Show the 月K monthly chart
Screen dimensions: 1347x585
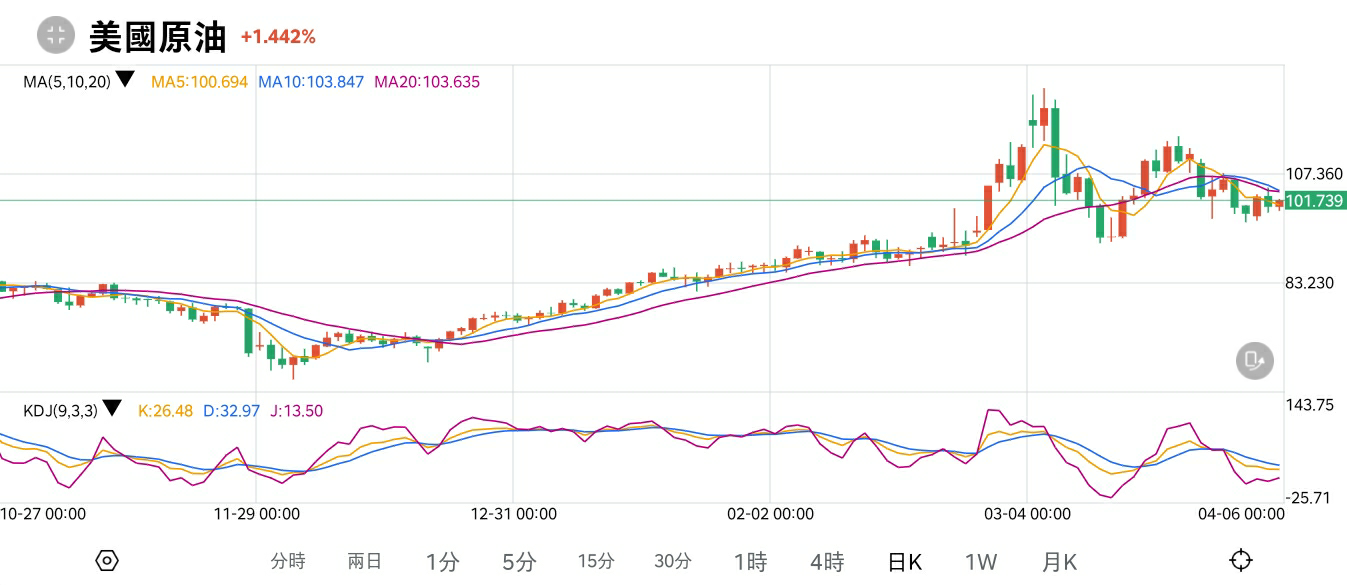click(x=1059, y=562)
